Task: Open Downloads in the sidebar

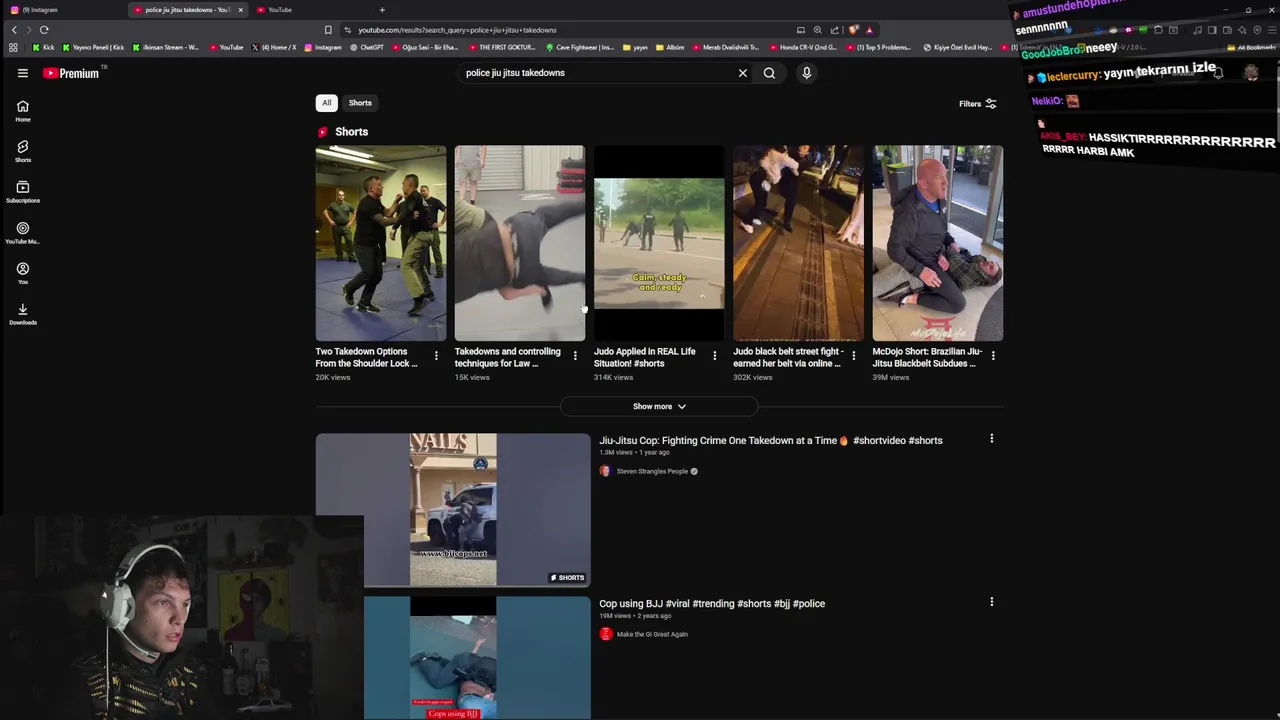Action: [22, 314]
